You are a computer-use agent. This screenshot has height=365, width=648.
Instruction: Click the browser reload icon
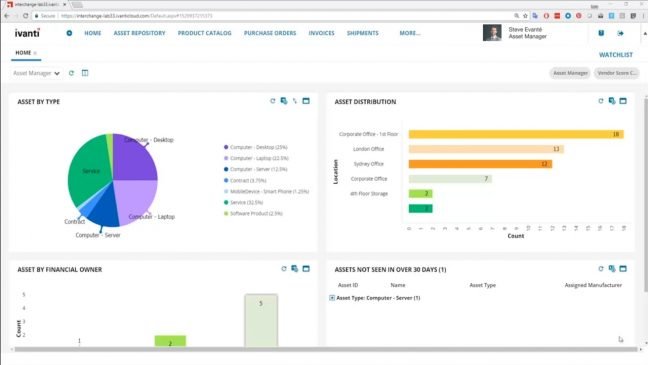click(x=26, y=16)
